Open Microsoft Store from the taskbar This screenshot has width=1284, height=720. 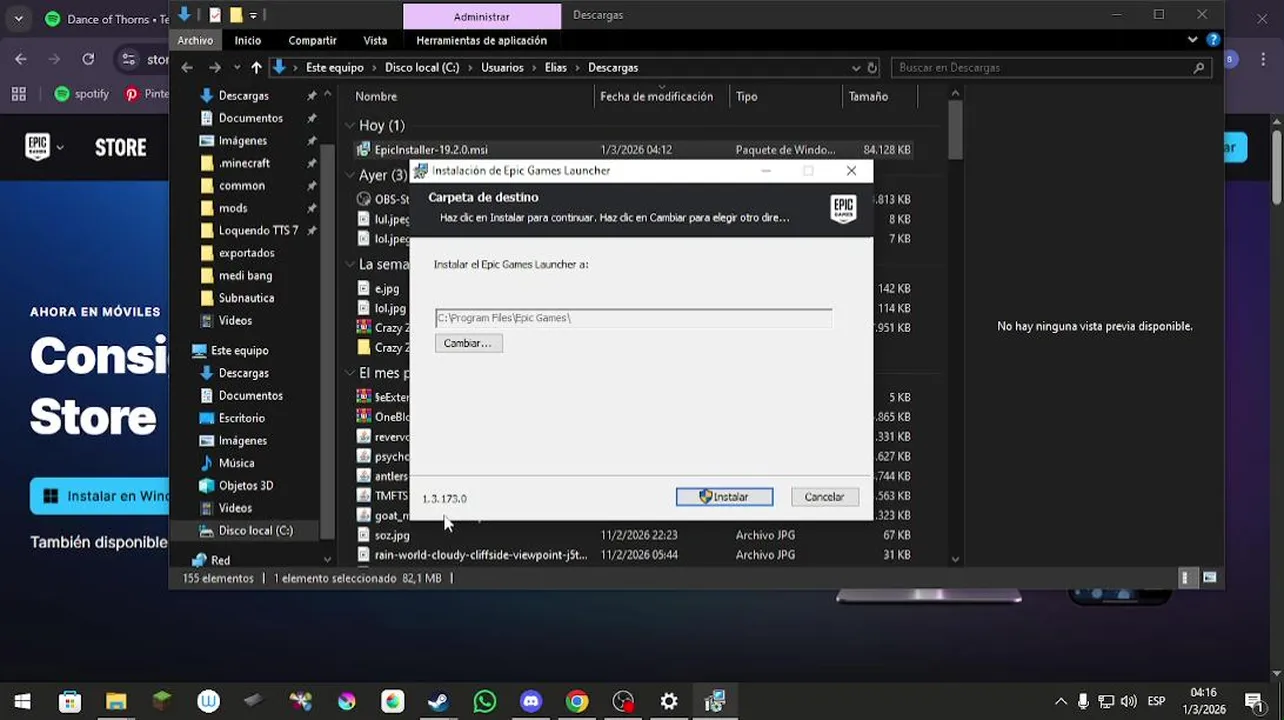tap(69, 701)
